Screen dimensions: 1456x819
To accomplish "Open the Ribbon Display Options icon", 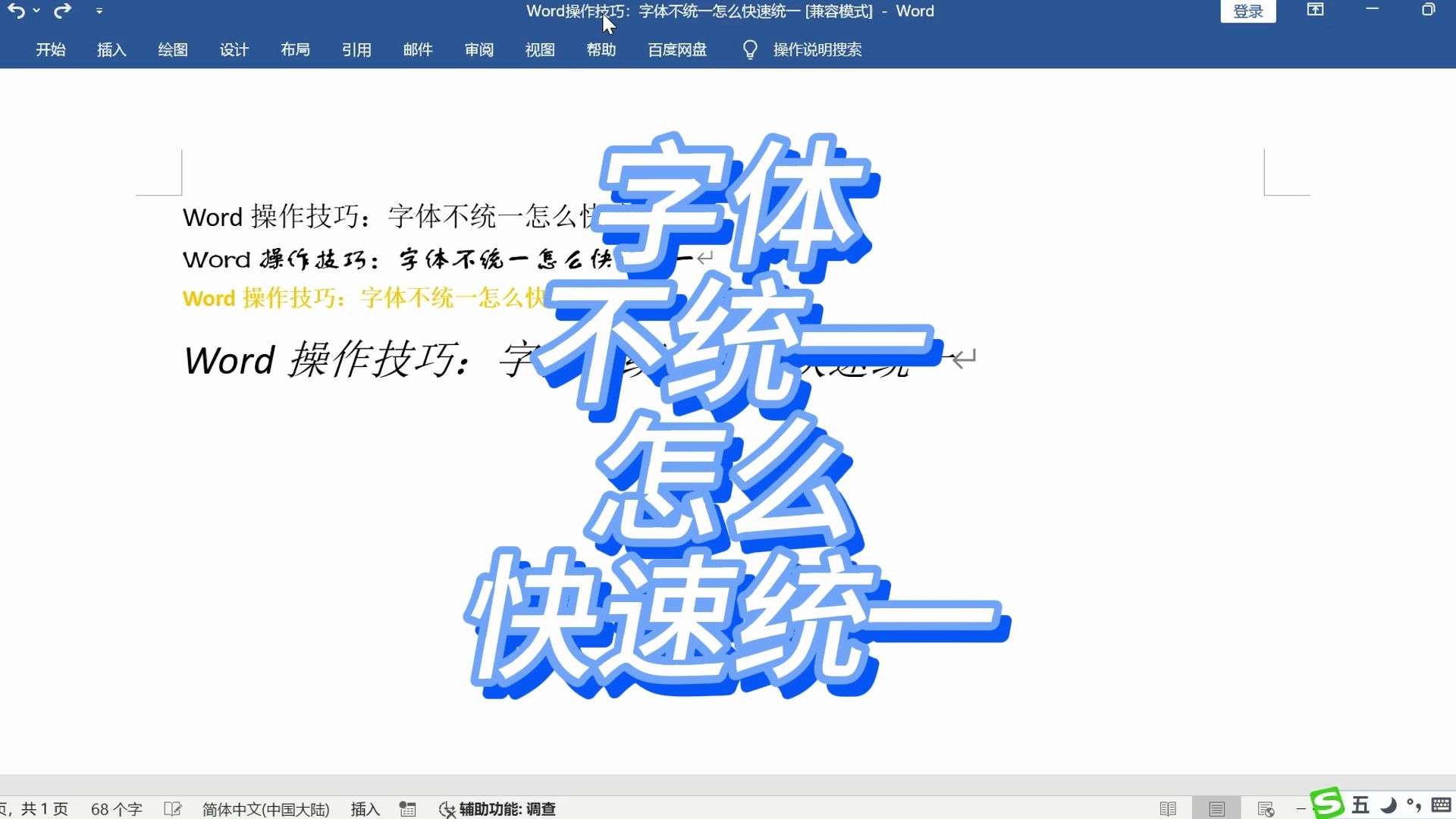I will [x=1316, y=9].
